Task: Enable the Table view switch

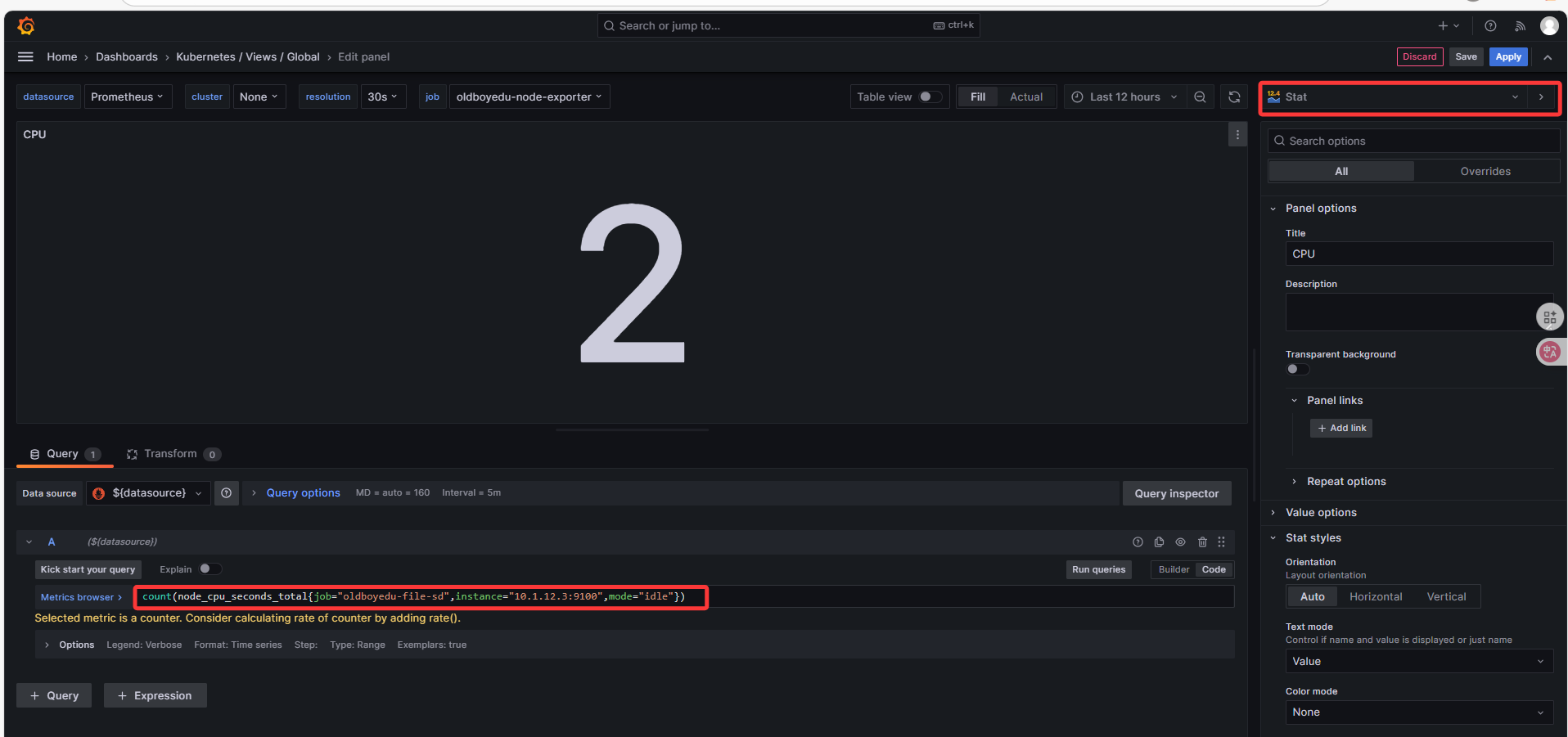Action: click(x=930, y=97)
